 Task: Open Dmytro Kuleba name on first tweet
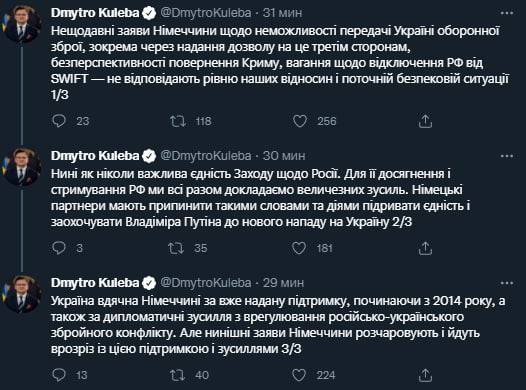coord(95,13)
